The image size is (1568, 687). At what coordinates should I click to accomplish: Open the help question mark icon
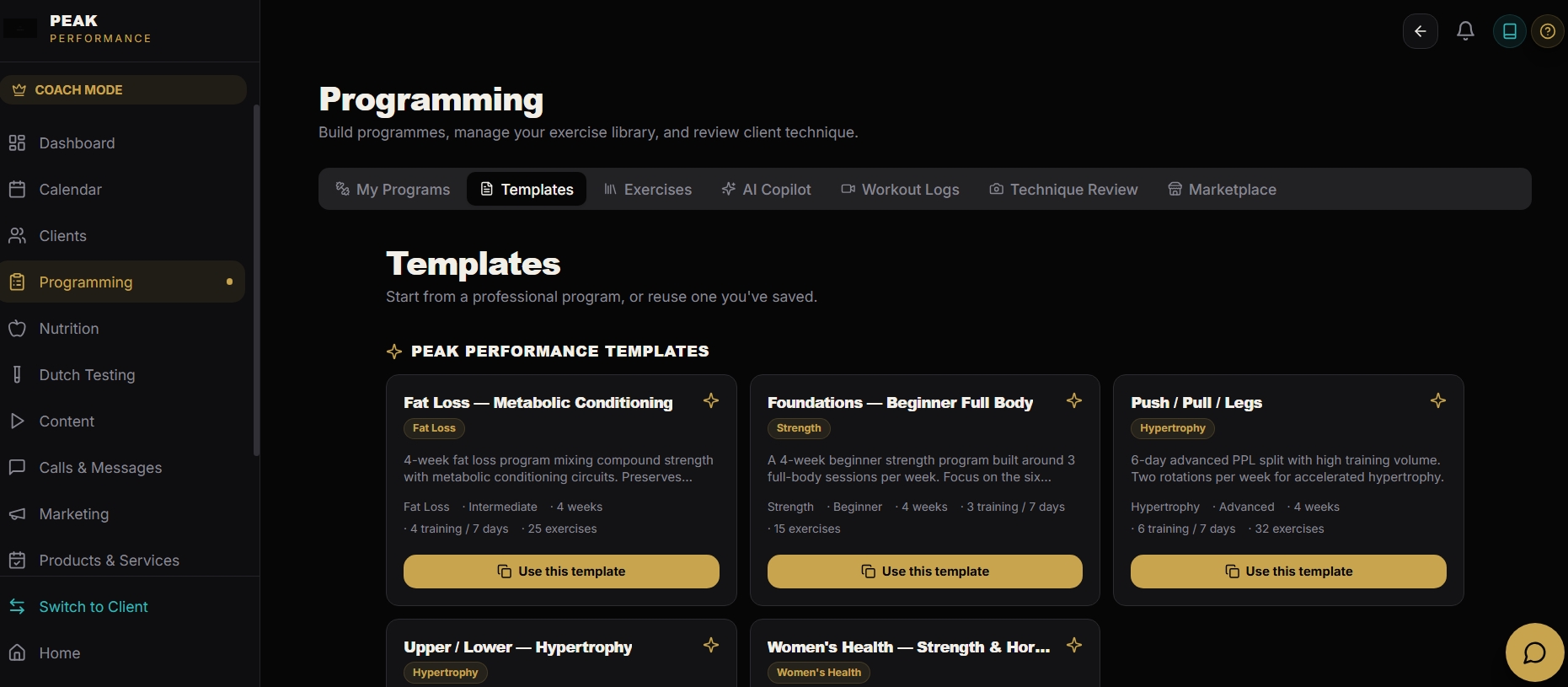[x=1547, y=31]
